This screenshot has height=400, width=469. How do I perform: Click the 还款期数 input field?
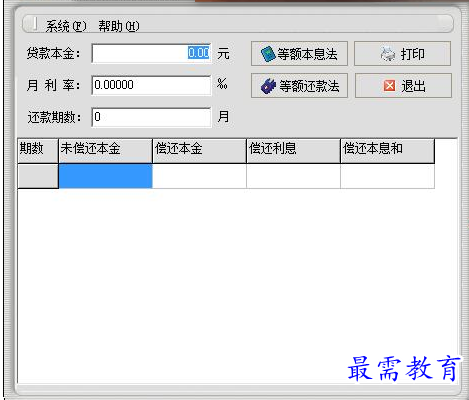pos(151,117)
